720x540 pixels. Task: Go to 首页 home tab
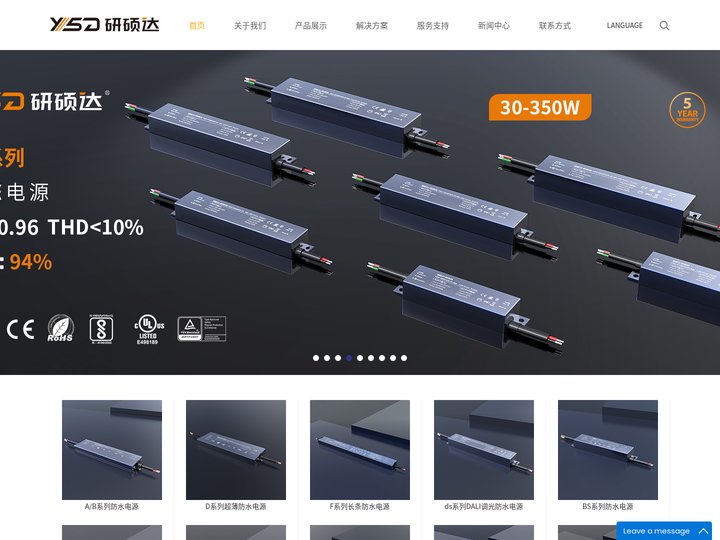197,26
